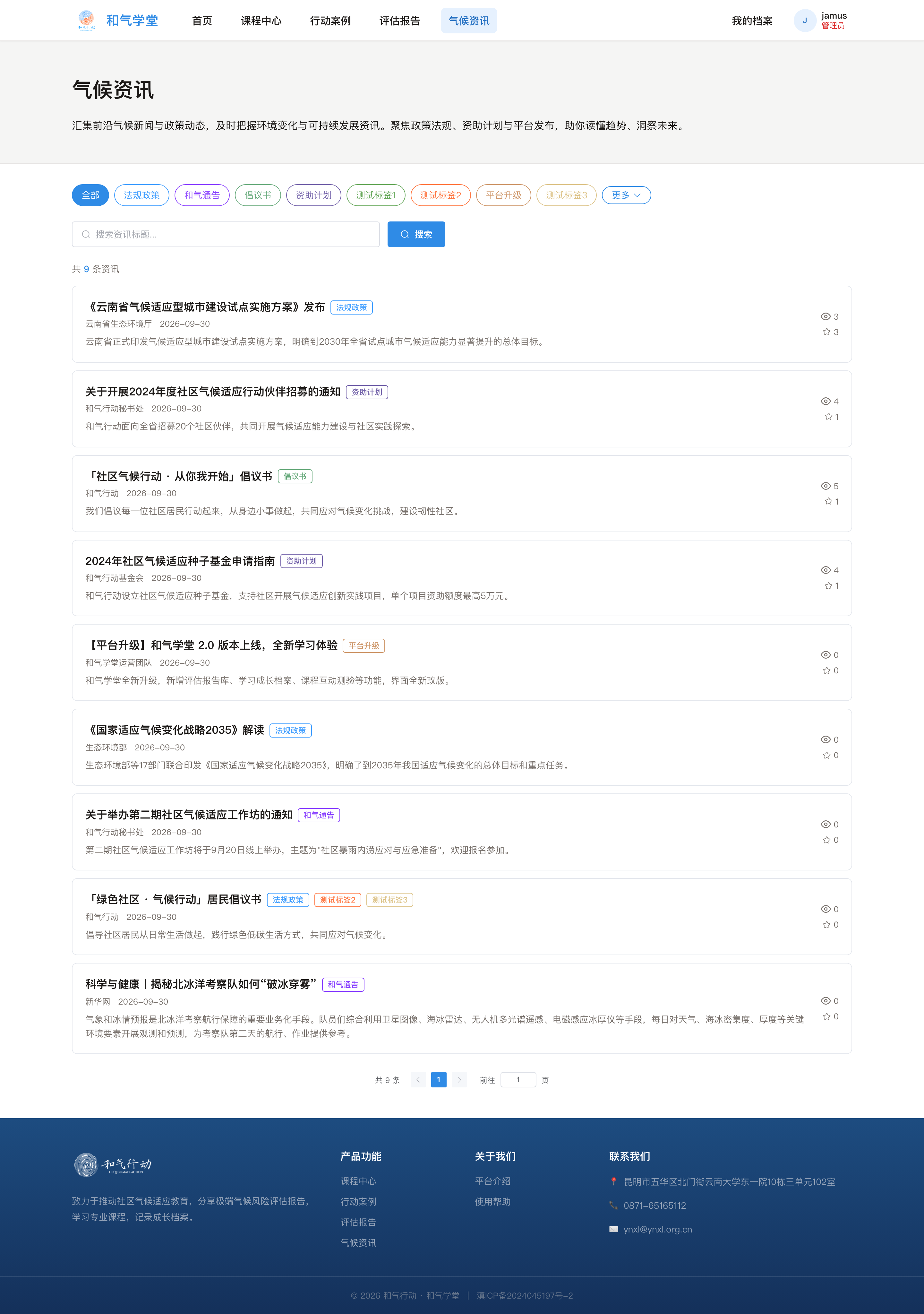Click the 前往 page number input
The width and height of the screenshot is (924, 1314).
coord(518,1079)
